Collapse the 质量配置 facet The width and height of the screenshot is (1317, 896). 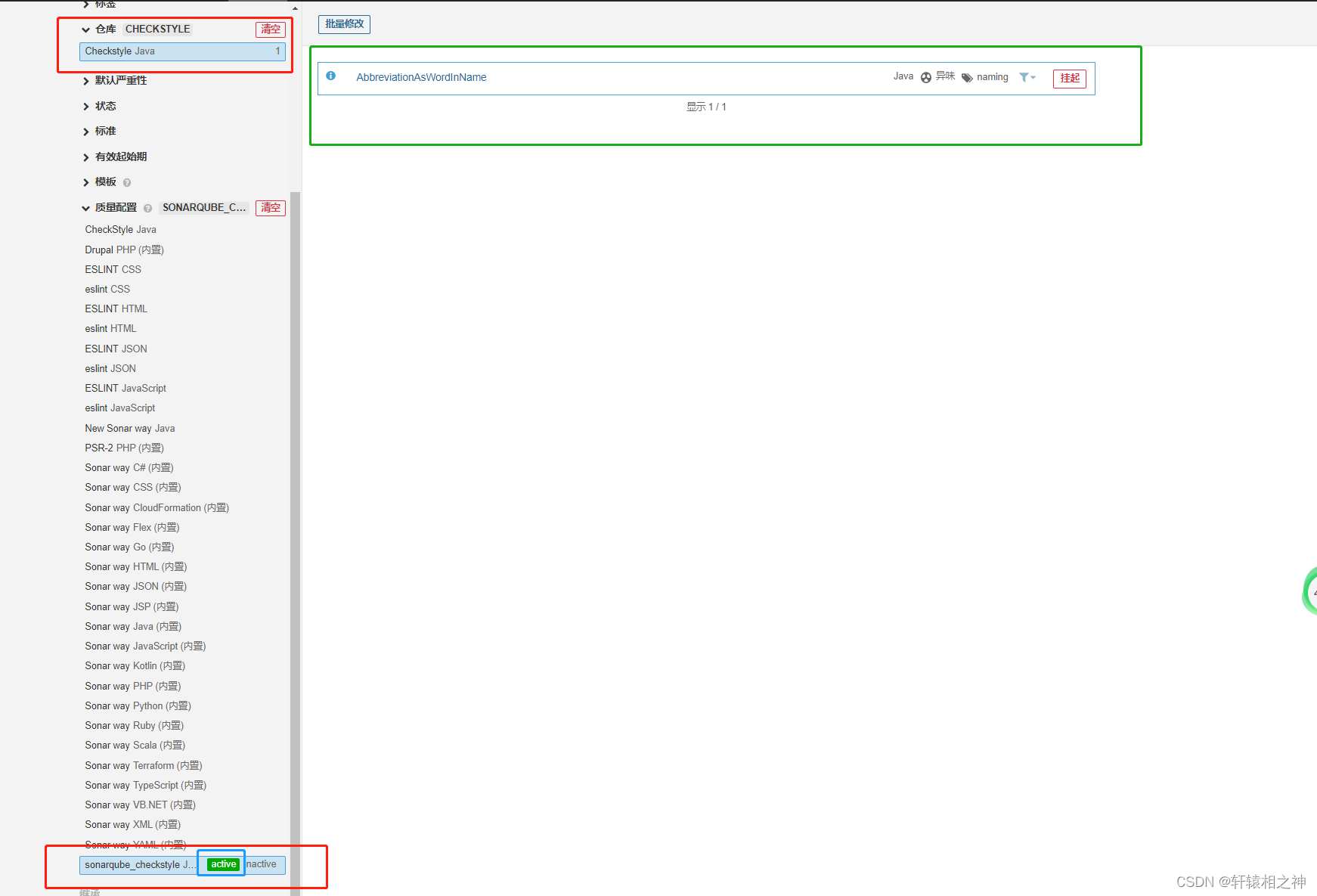click(x=110, y=208)
